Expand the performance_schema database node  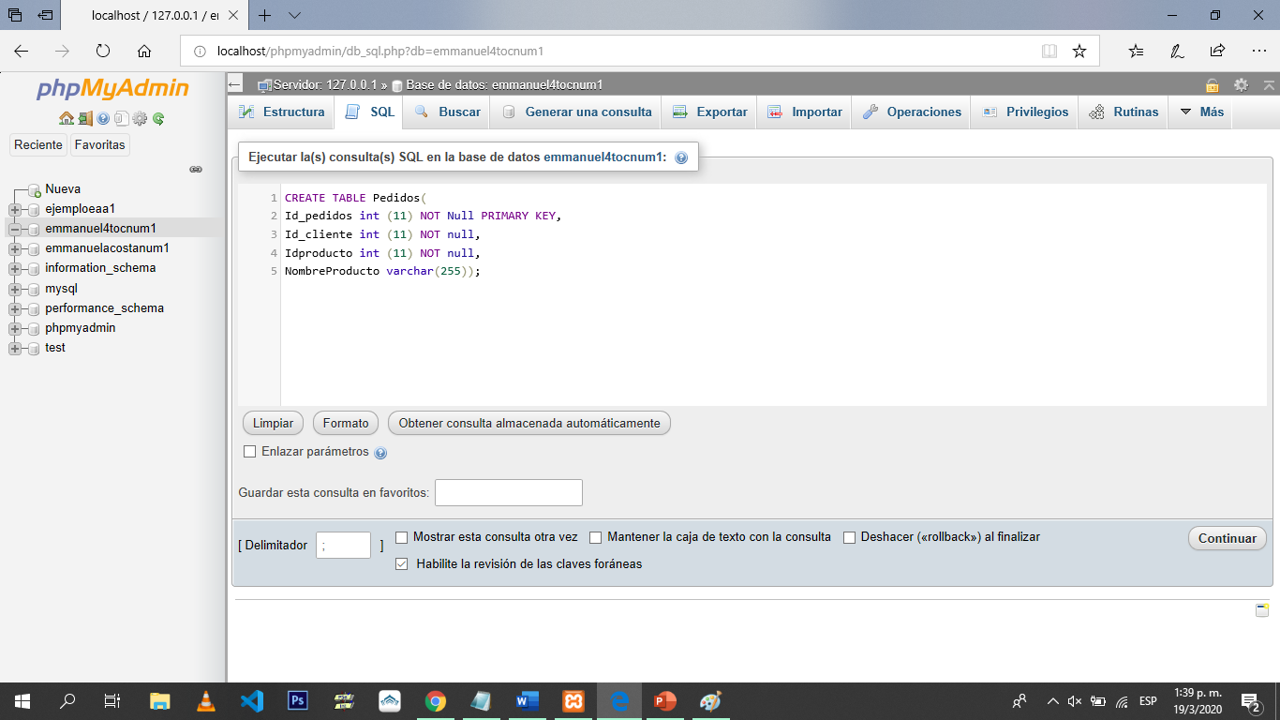click(x=14, y=308)
